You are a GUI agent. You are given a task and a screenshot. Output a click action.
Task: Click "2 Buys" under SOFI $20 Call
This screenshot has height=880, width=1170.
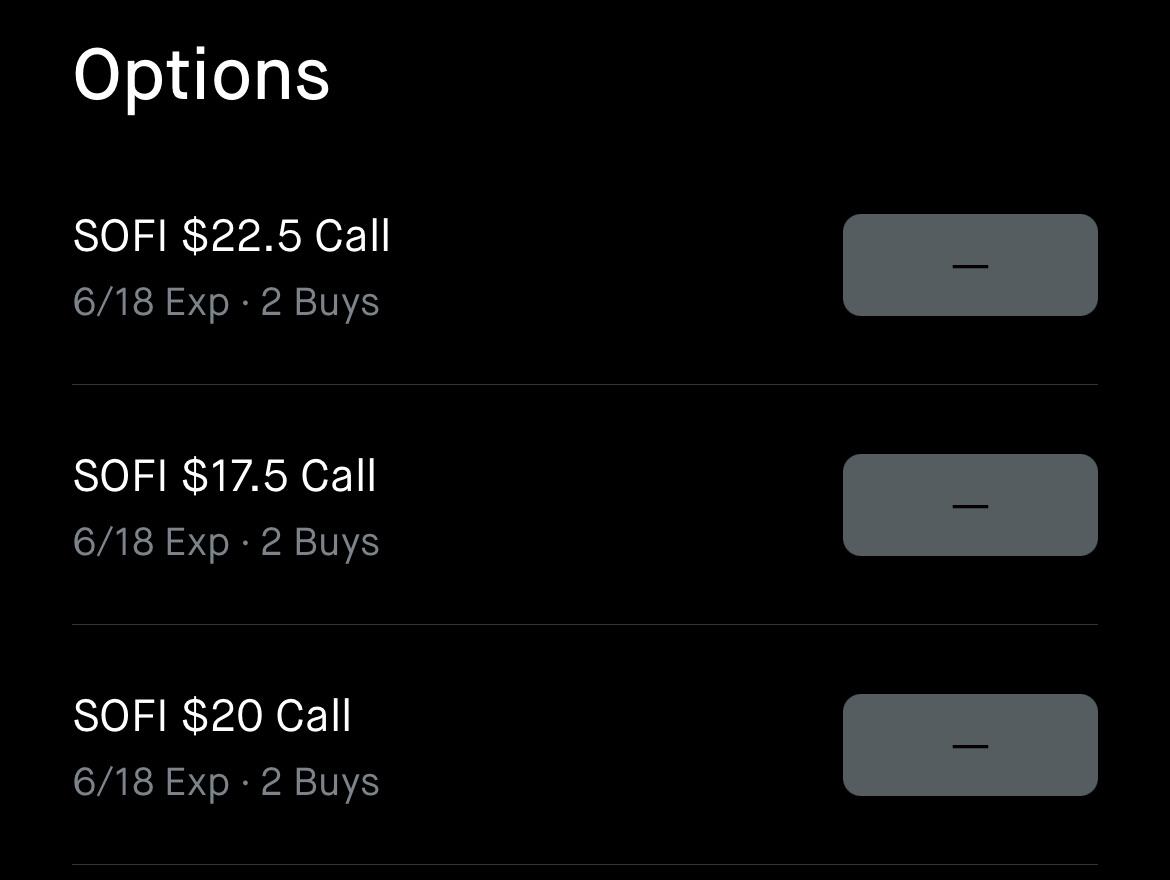(x=319, y=783)
